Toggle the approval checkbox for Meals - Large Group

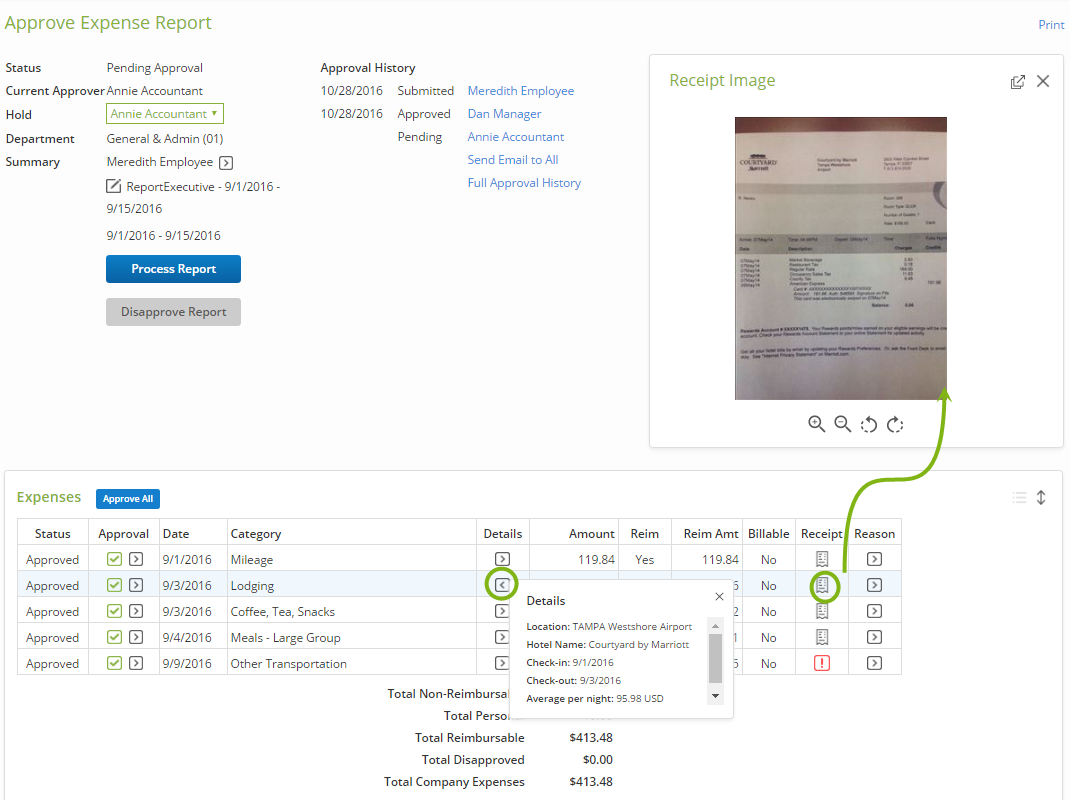click(114, 637)
